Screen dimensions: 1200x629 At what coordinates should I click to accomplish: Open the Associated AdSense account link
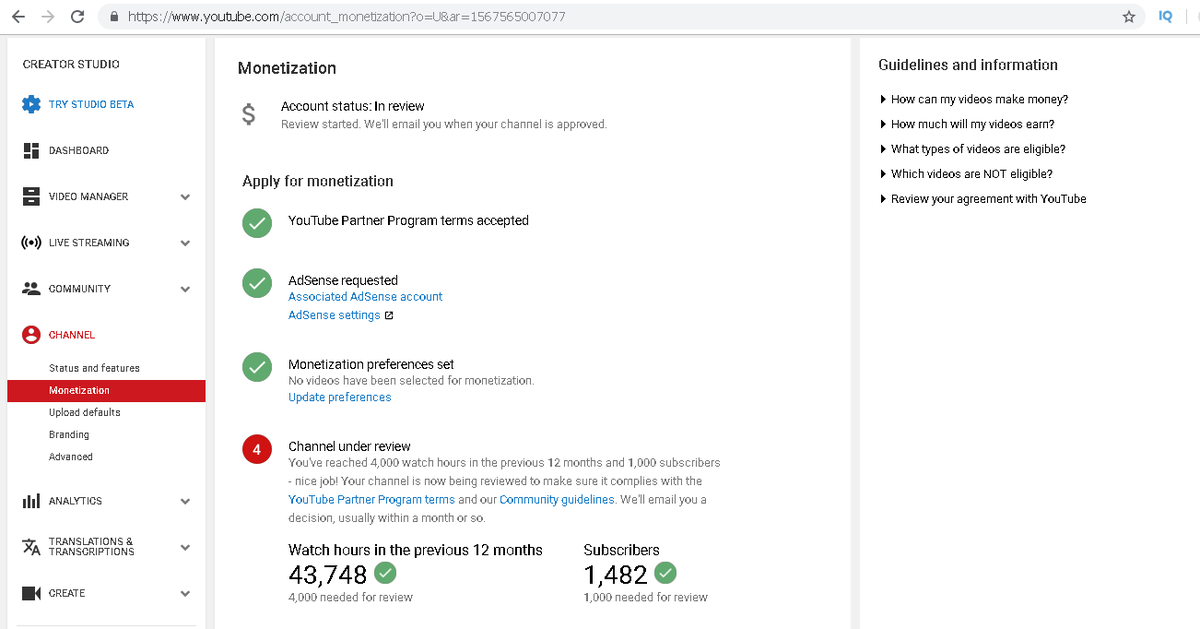365,297
